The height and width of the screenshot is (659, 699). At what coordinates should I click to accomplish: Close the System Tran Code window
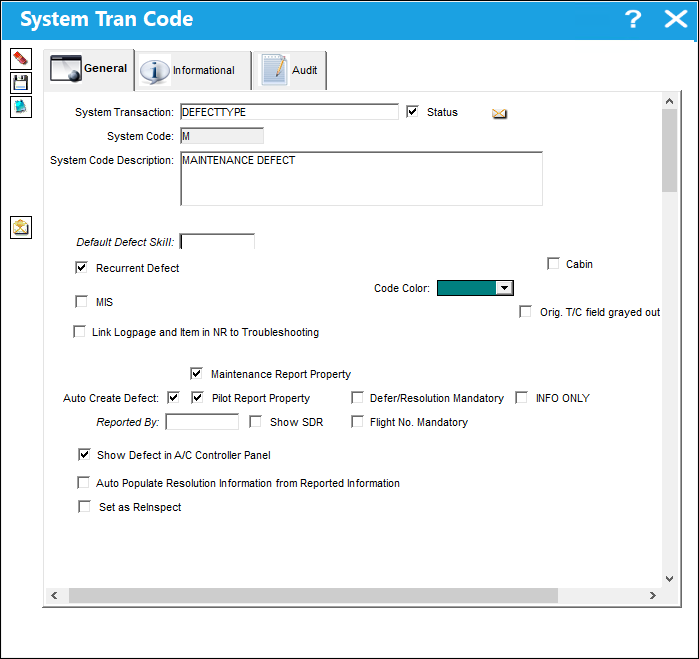click(675, 19)
